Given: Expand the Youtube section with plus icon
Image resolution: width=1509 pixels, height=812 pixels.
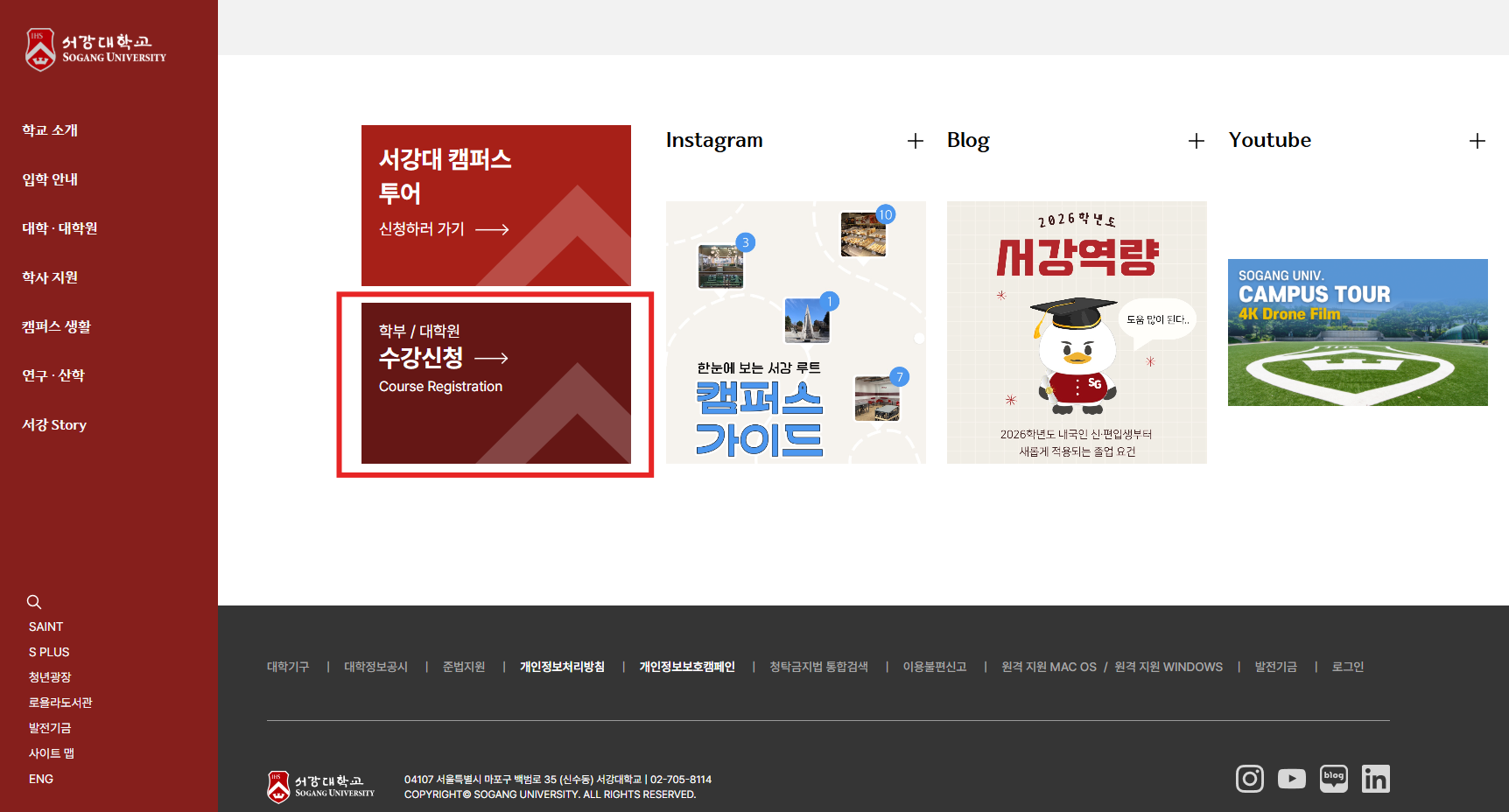Looking at the screenshot, I should (x=1477, y=141).
